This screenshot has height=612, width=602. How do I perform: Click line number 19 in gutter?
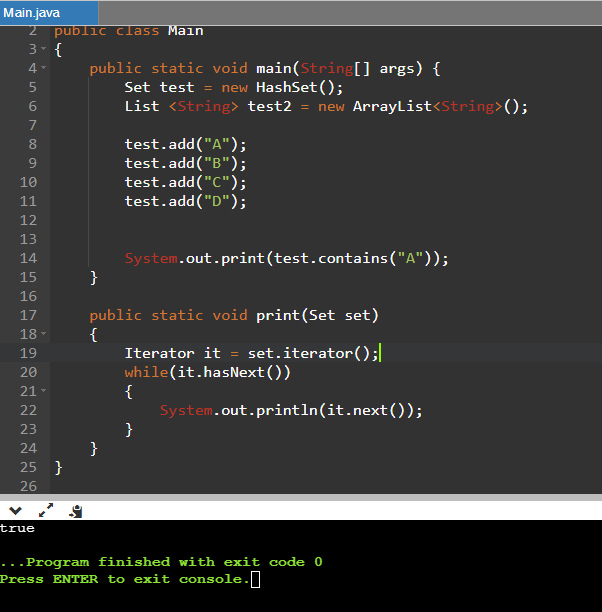(x=28, y=353)
